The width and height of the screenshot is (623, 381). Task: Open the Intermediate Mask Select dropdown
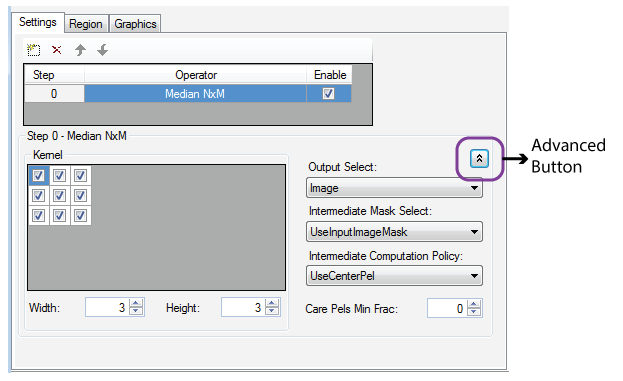[394, 232]
